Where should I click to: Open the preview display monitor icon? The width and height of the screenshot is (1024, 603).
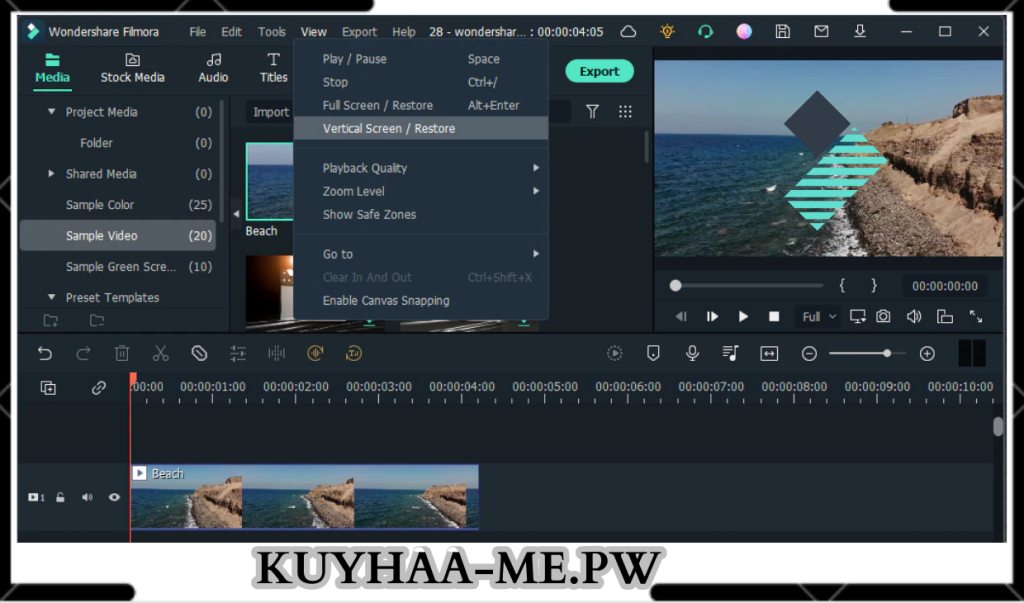857,316
